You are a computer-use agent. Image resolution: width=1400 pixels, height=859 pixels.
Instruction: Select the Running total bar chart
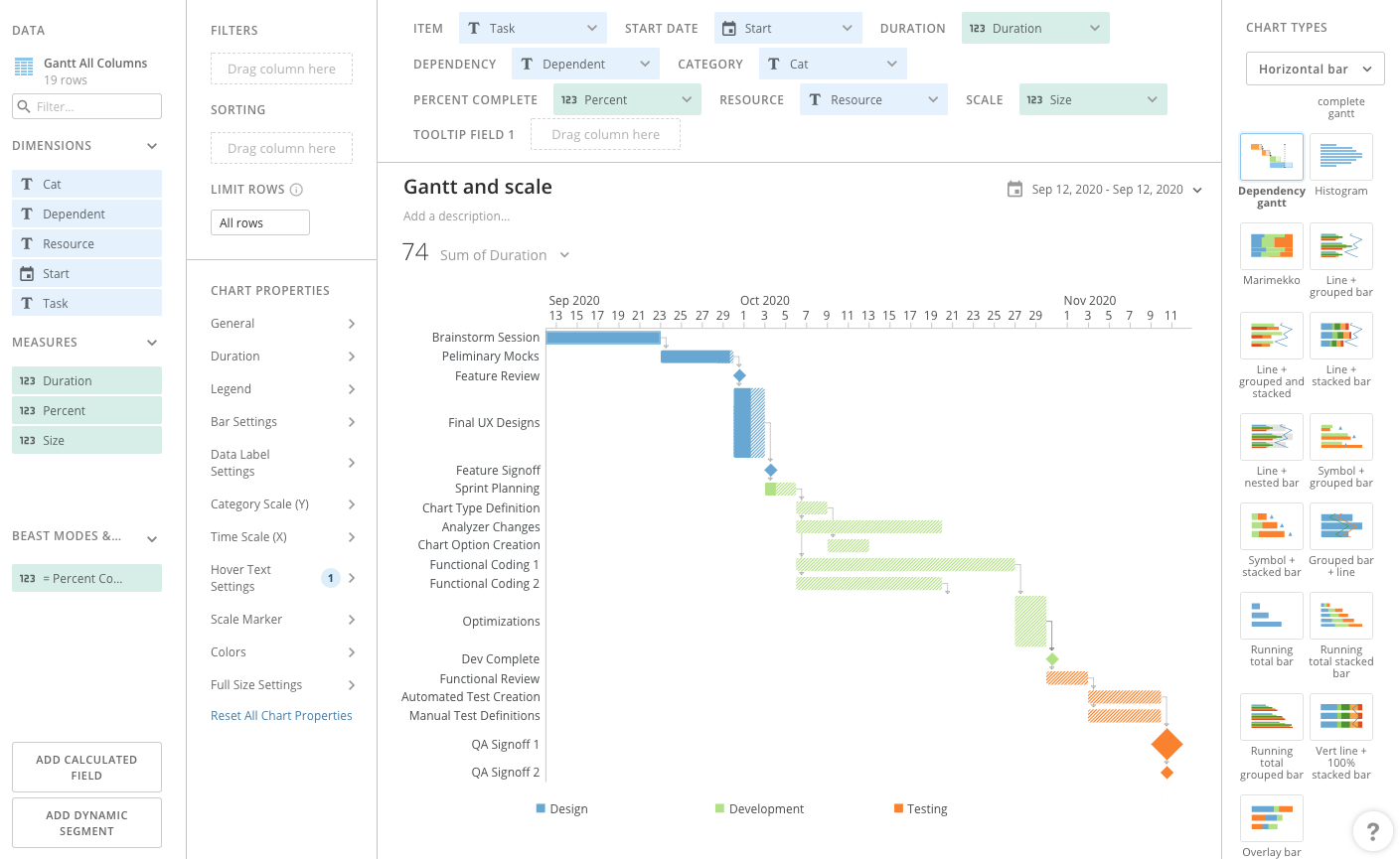point(1271,617)
